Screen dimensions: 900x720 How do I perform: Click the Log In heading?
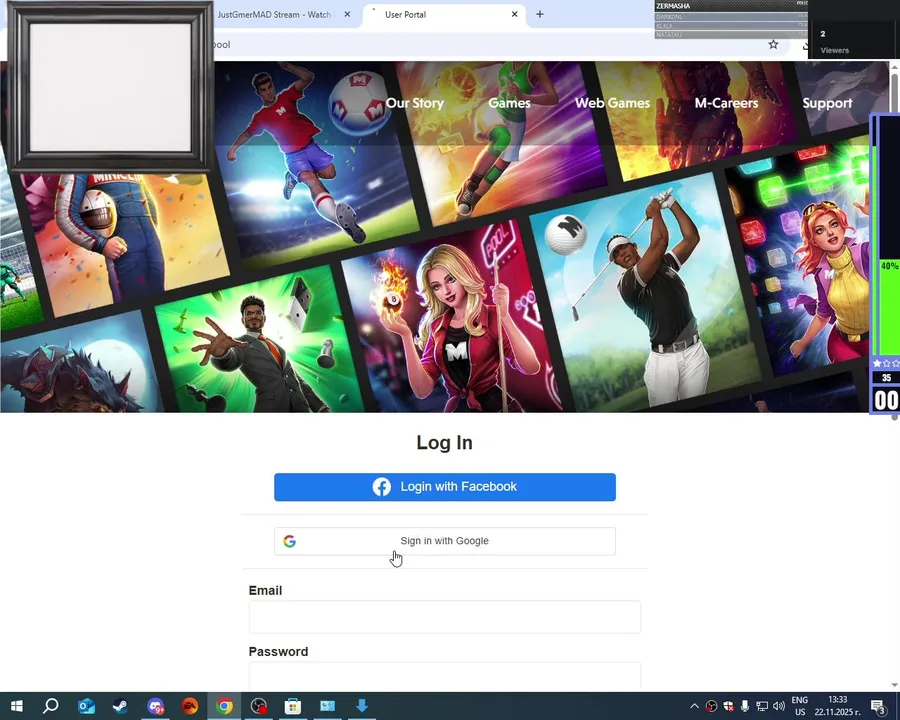(x=444, y=443)
